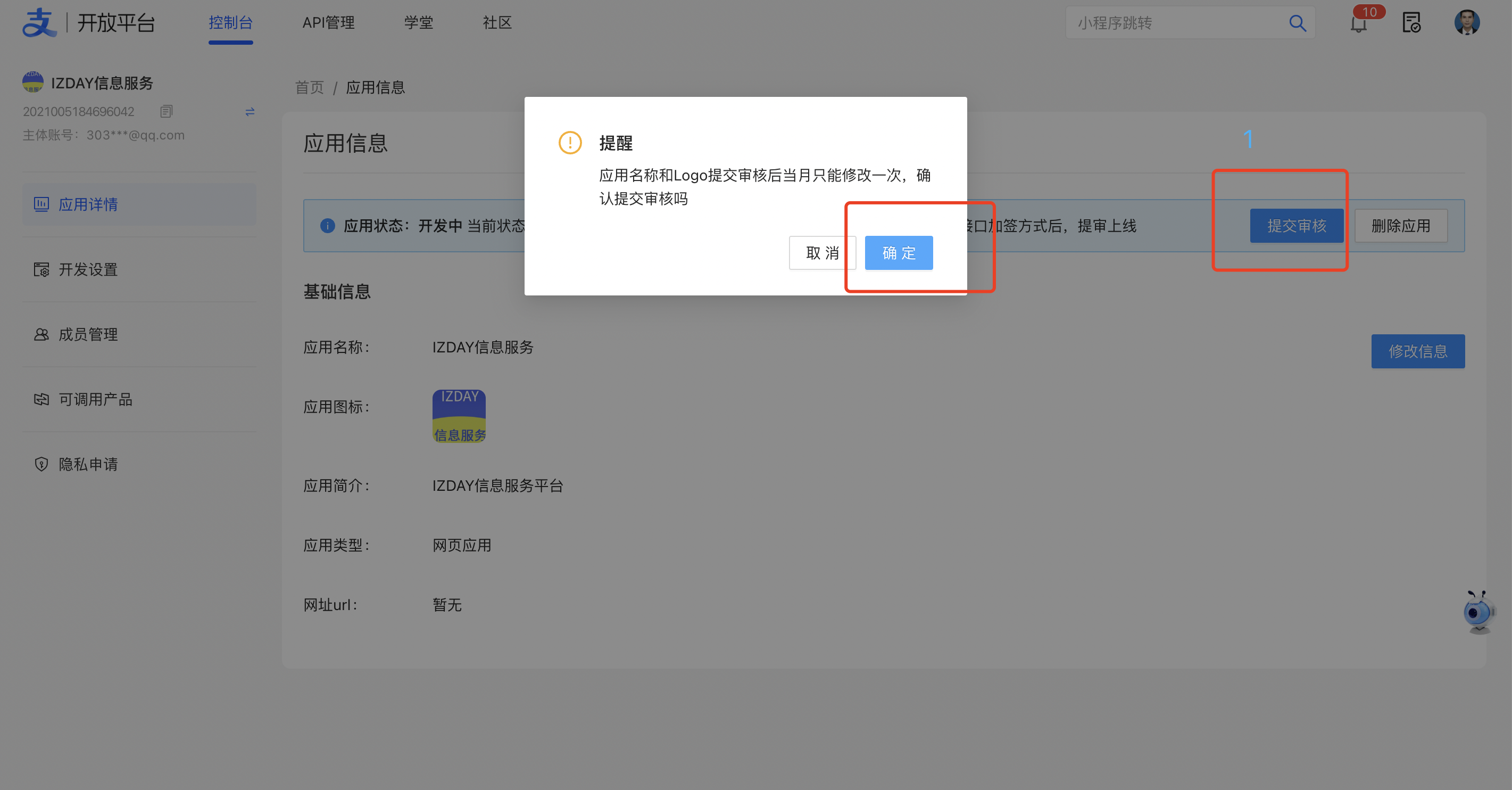Click the warning icon in the 提醒 dialog
The image size is (1512, 790).
[569, 142]
